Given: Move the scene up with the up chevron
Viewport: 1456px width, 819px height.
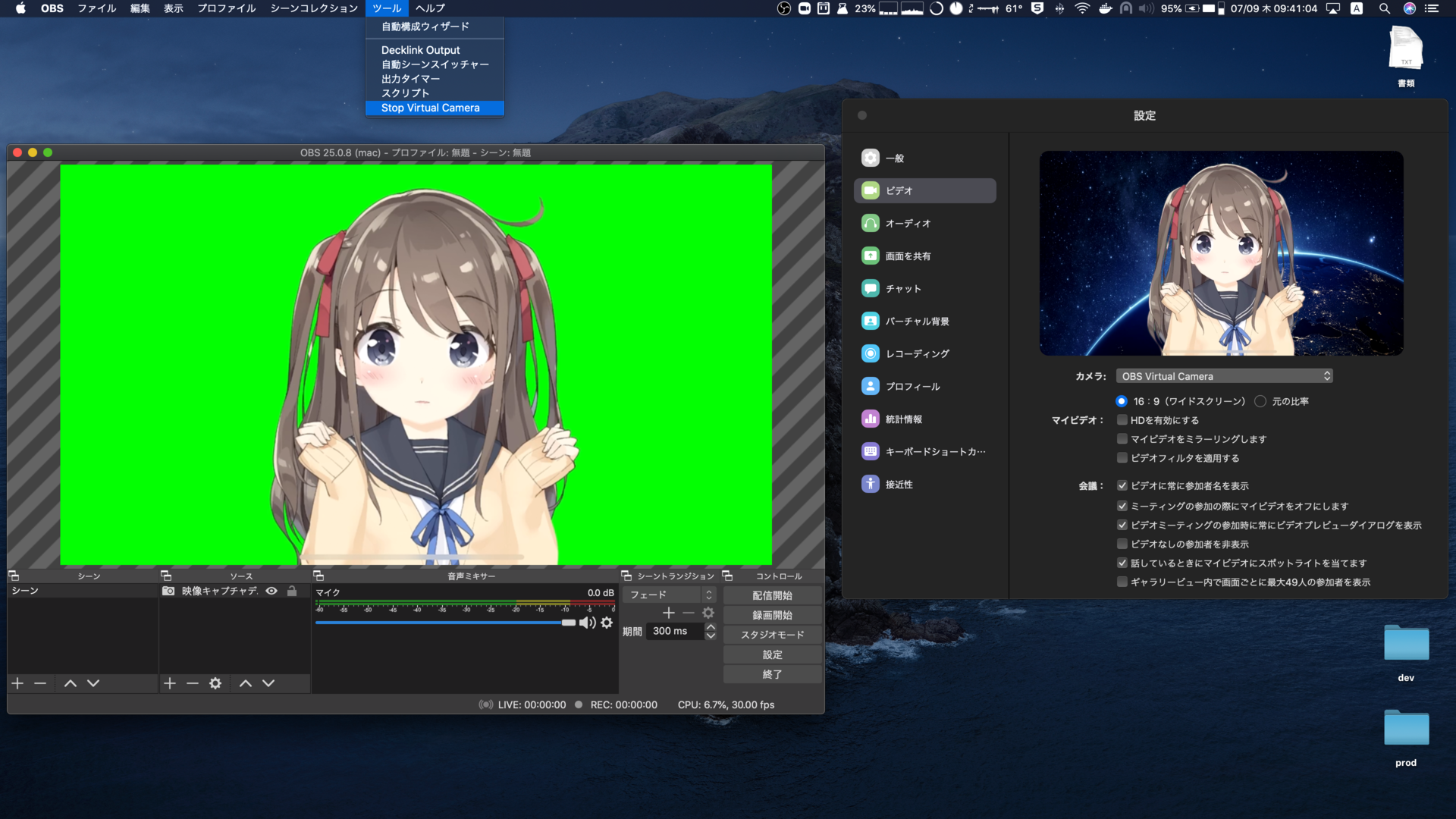Looking at the screenshot, I should [71, 683].
